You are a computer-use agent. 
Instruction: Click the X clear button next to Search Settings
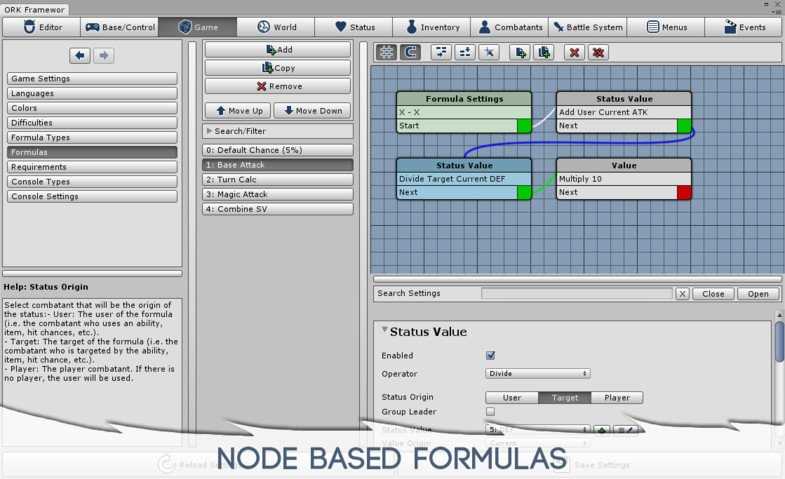tap(682, 294)
